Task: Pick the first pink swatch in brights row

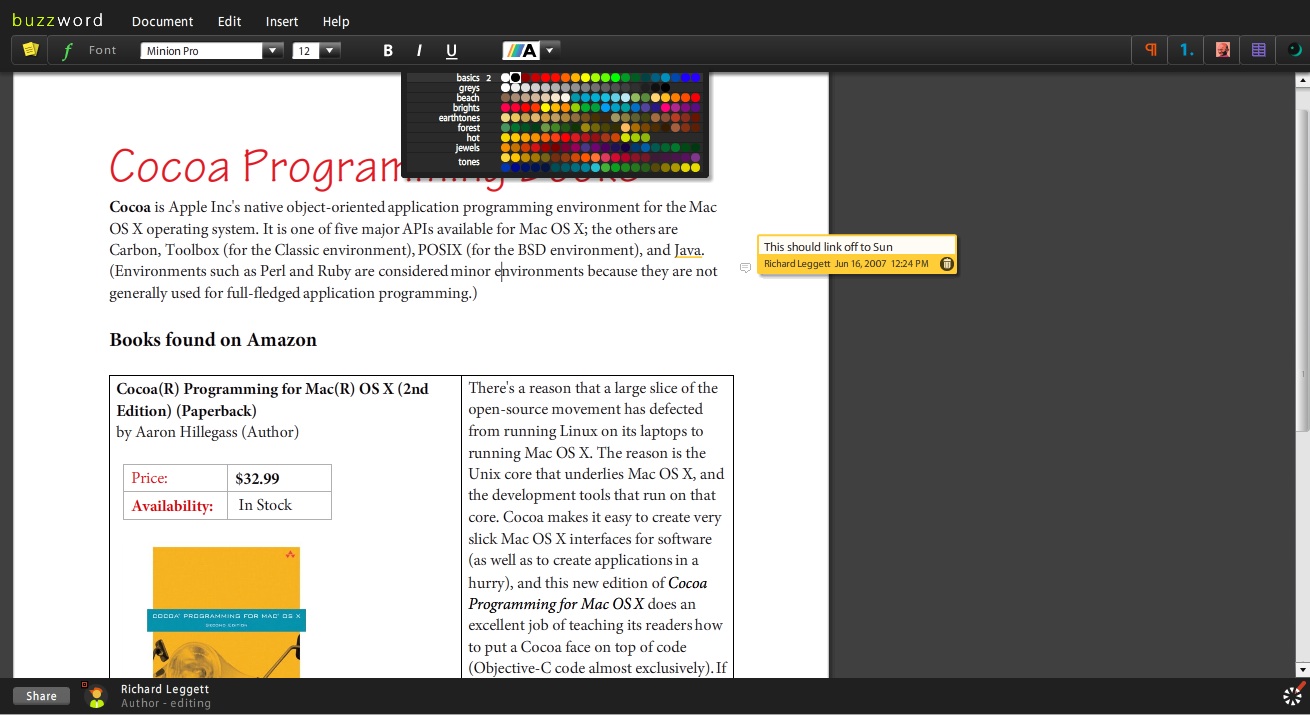Action: [x=505, y=108]
